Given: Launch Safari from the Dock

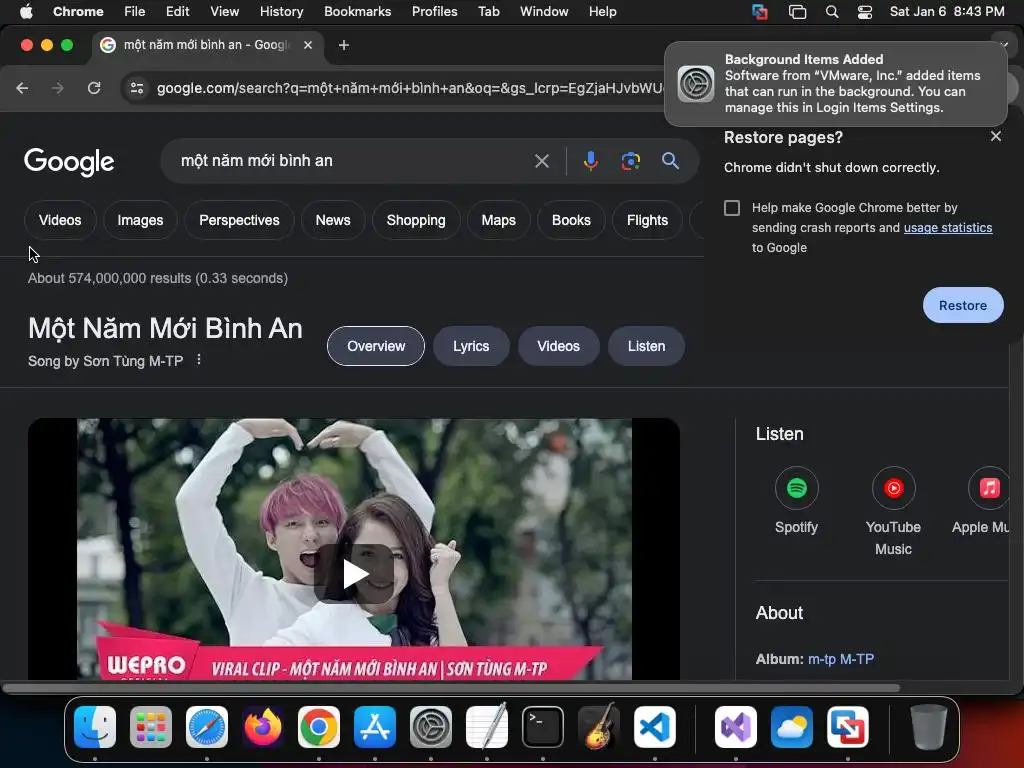Looking at the screenshot, I should point(207,727).
